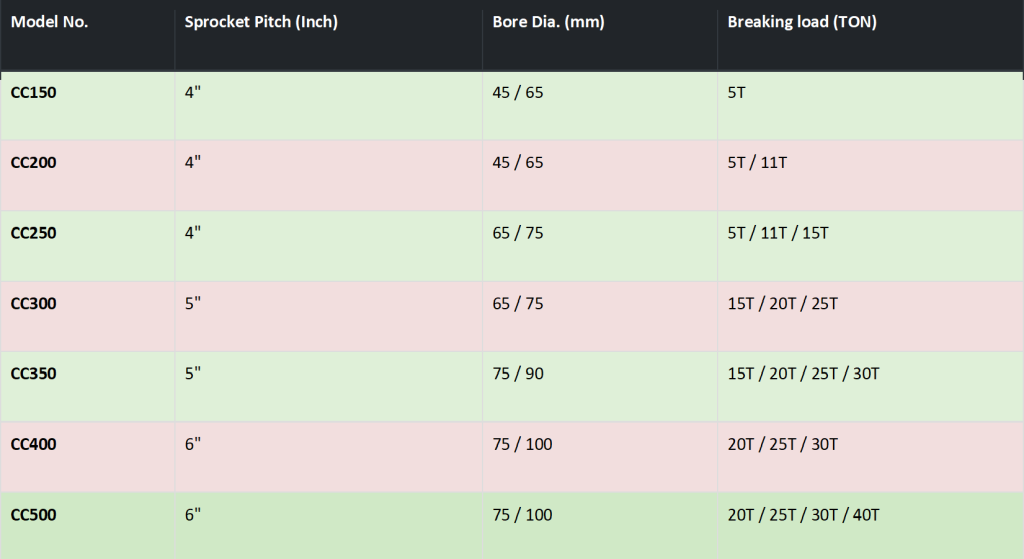Click the Sprocket Pitch (Inch) header

point(261,22)
